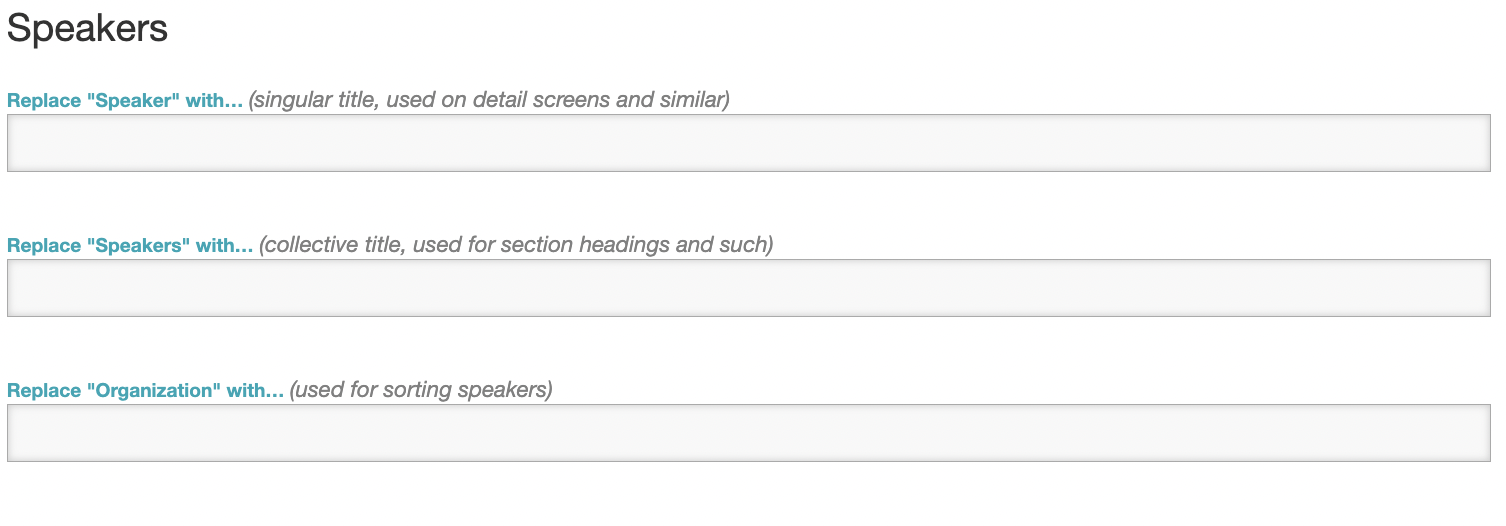This screenshot has height=526, width=1506.
Task: Select the teal "Organization" replacement label
Action: (x=145, y=391)
